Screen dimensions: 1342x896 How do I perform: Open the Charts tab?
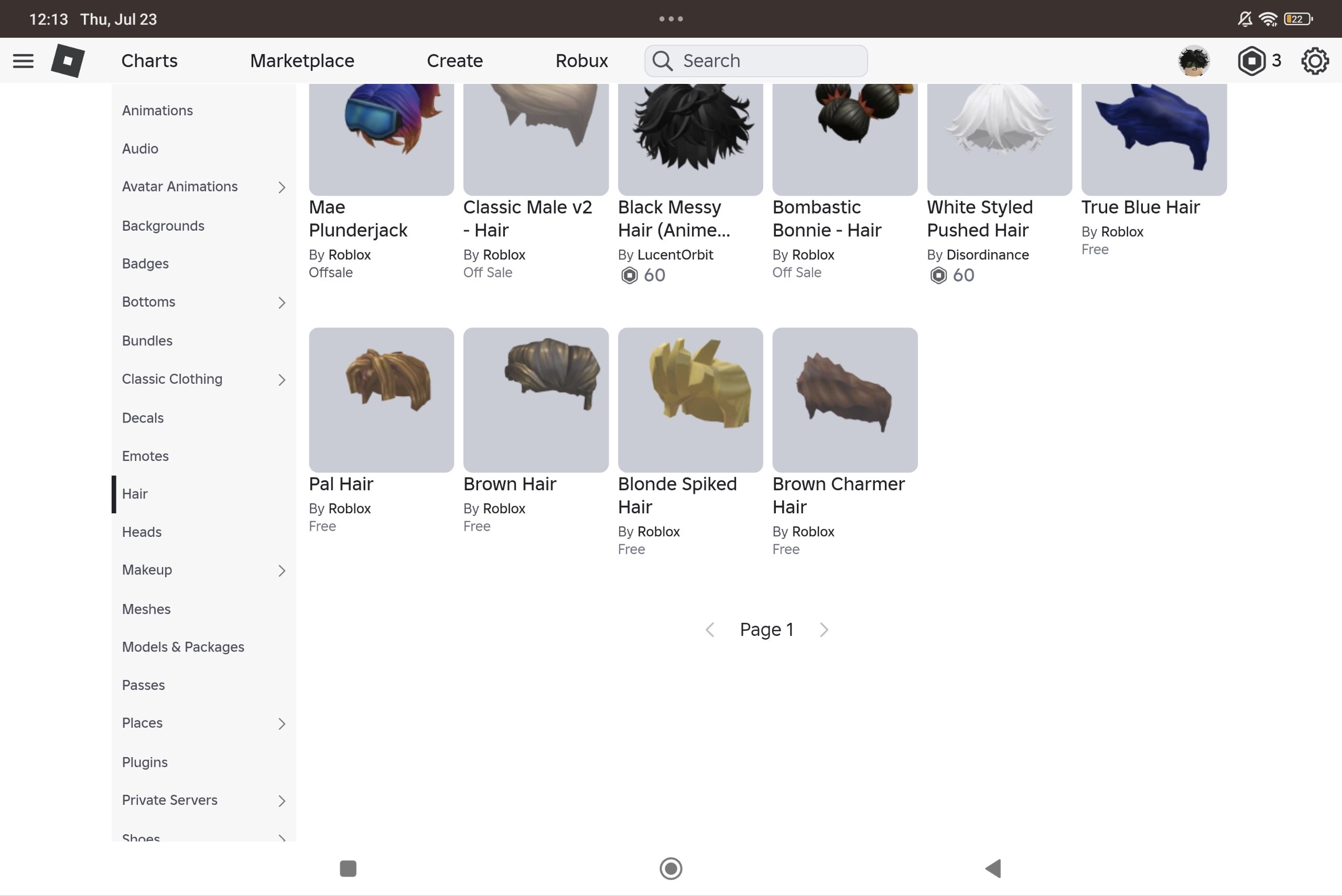click(149, 61)
